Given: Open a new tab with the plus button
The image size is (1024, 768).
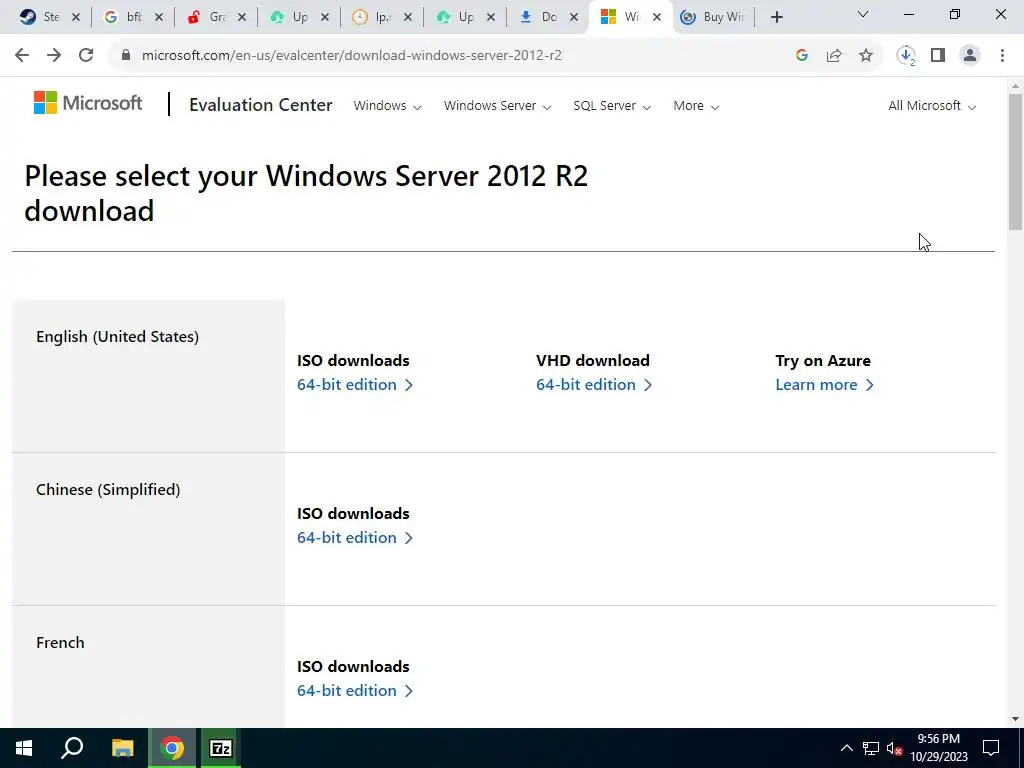Looking at the screenshot, I should pos(776,18).
